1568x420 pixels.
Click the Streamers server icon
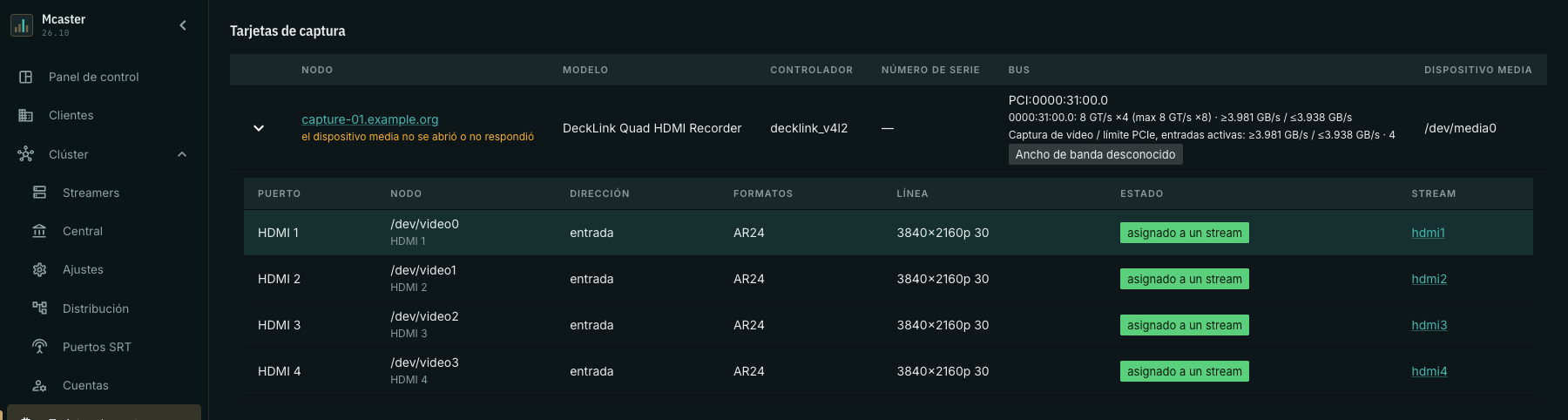pyautogui.click(x=39, y=193)
